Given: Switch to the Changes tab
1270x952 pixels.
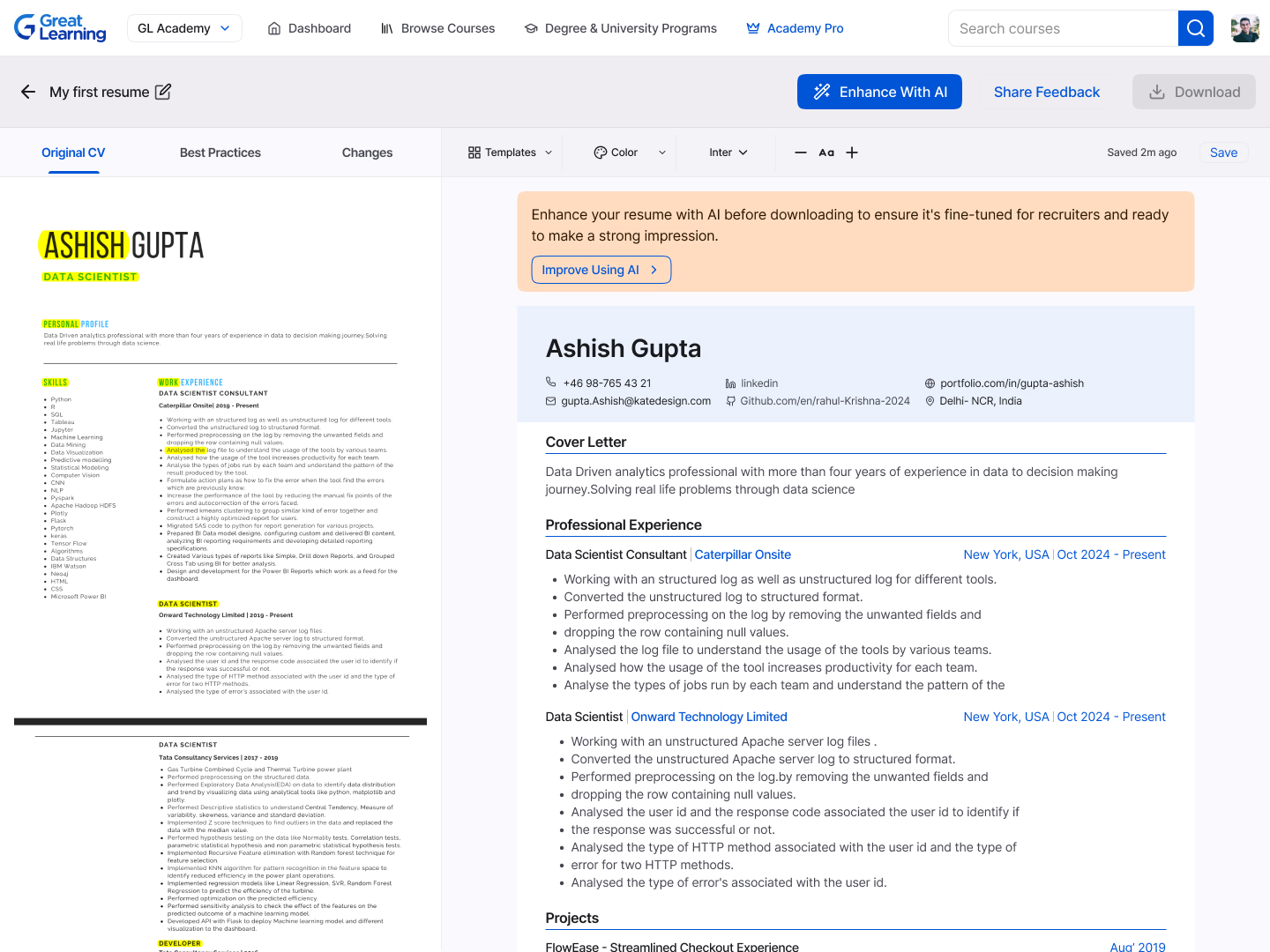Looking at the screenshot, I should pyautogui.click(x=367, y=152).
